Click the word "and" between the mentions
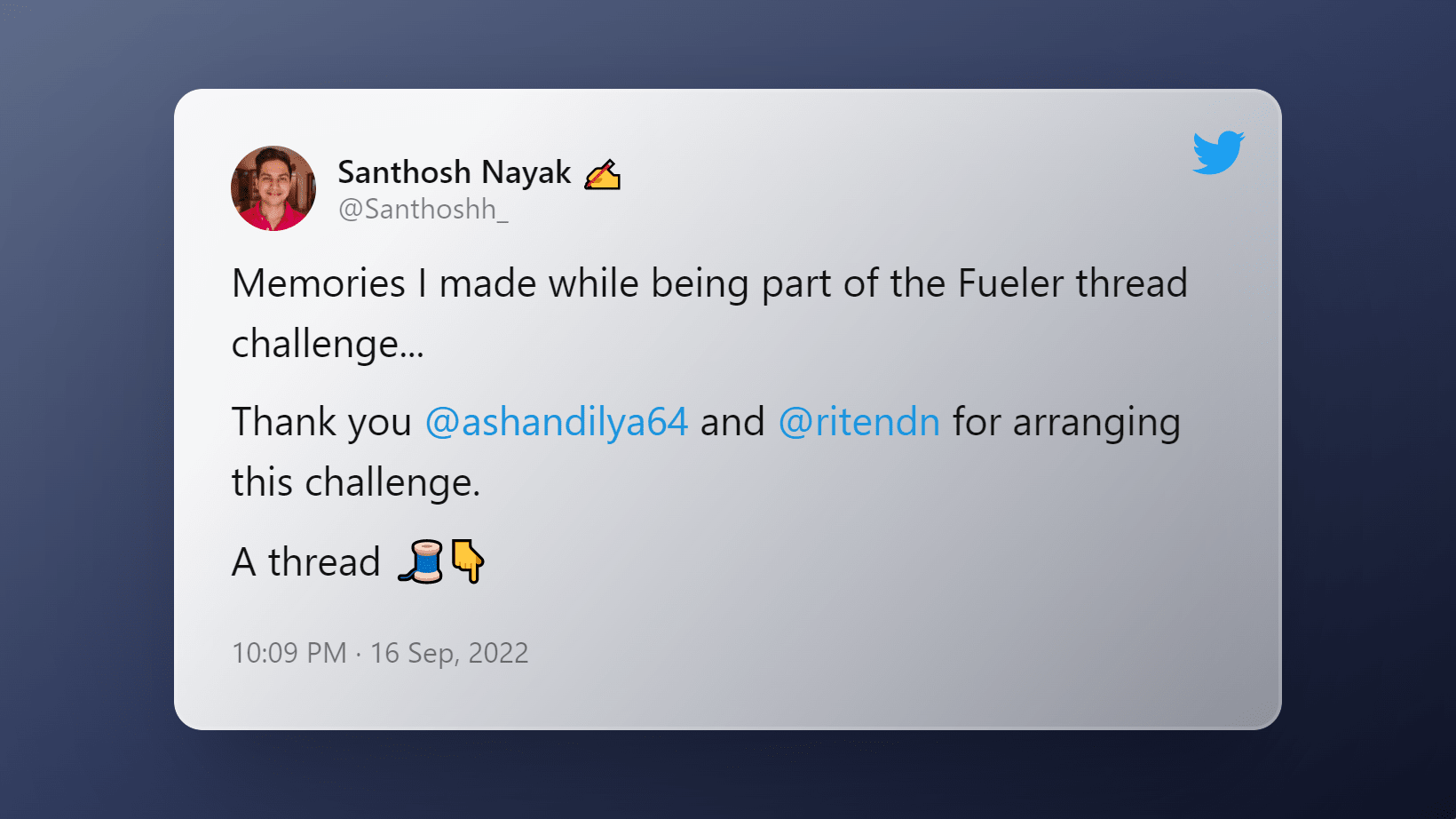This screenshot has height=819, width=1456. (732, 422)
